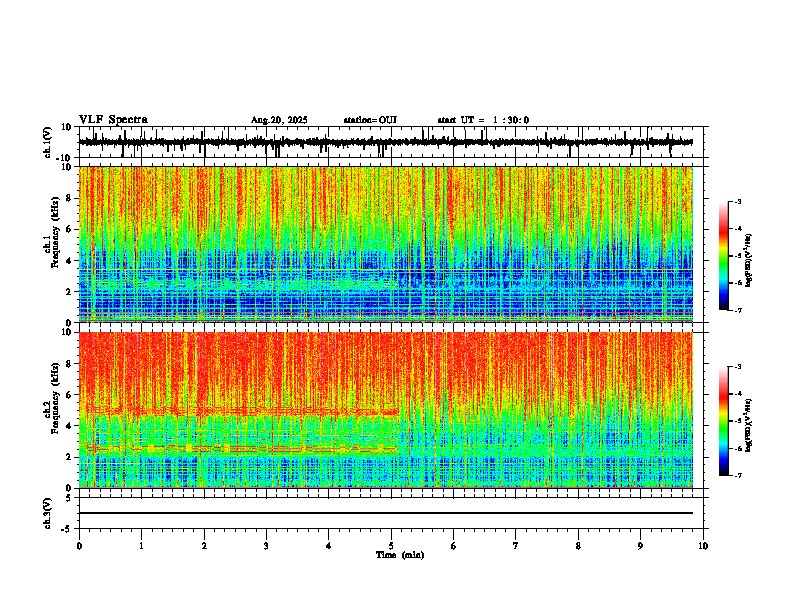This screenshot has height=612, width=792.
Task: Click the "6" kHz tick on ch.2 frequency axis
Action: 69,395
